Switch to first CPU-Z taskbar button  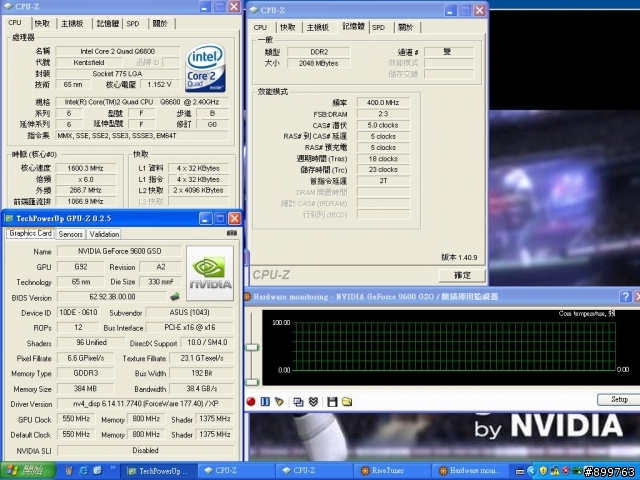click(236, 471)
